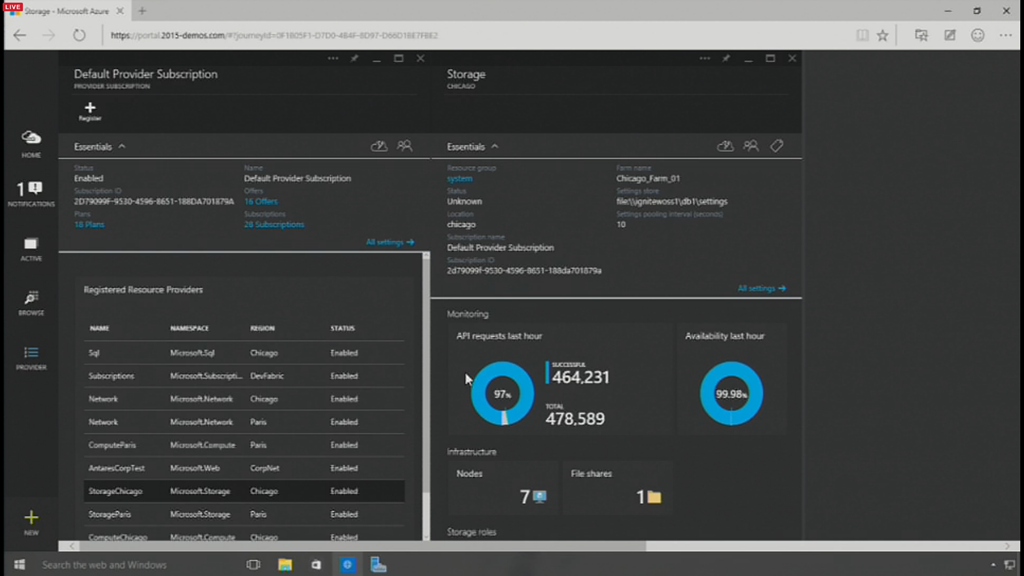Click the Browse icon in the sidebar
Screen dimensions: 1024x576
coord(31,300)
